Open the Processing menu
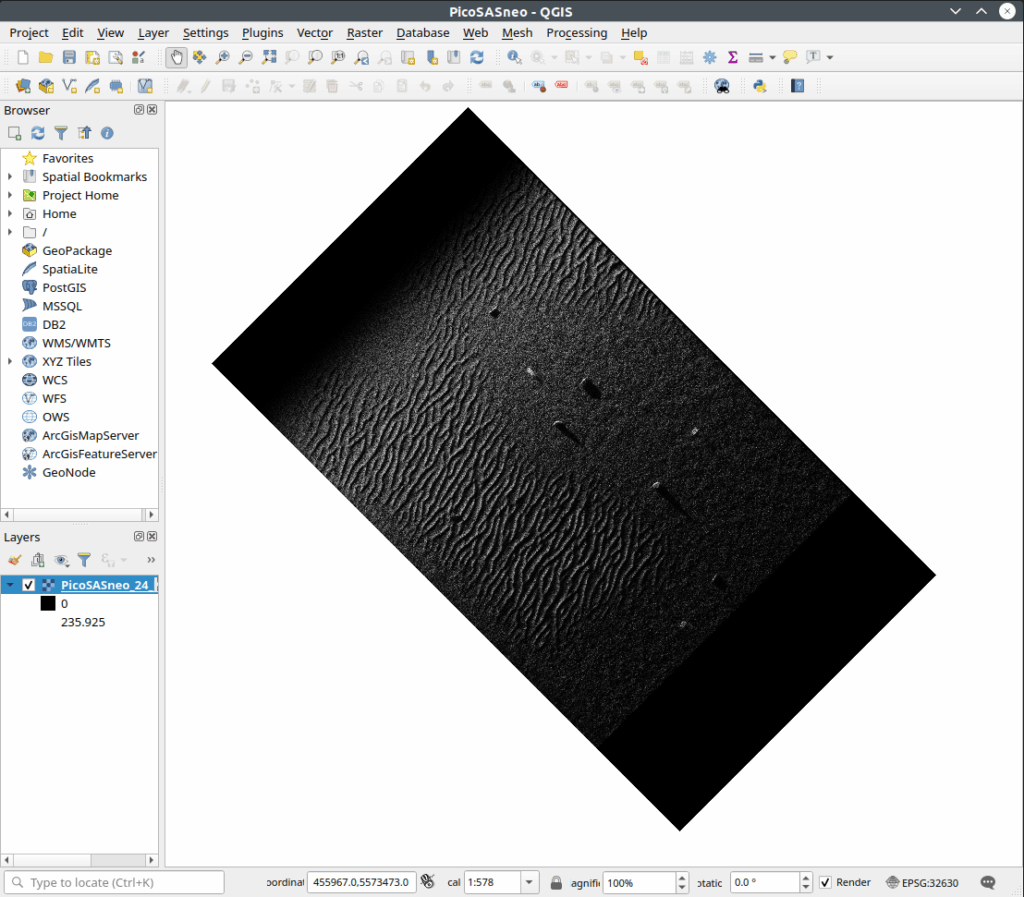This screenshot has height=897, width=1024. pyautogui.click(x=576, y=33)
